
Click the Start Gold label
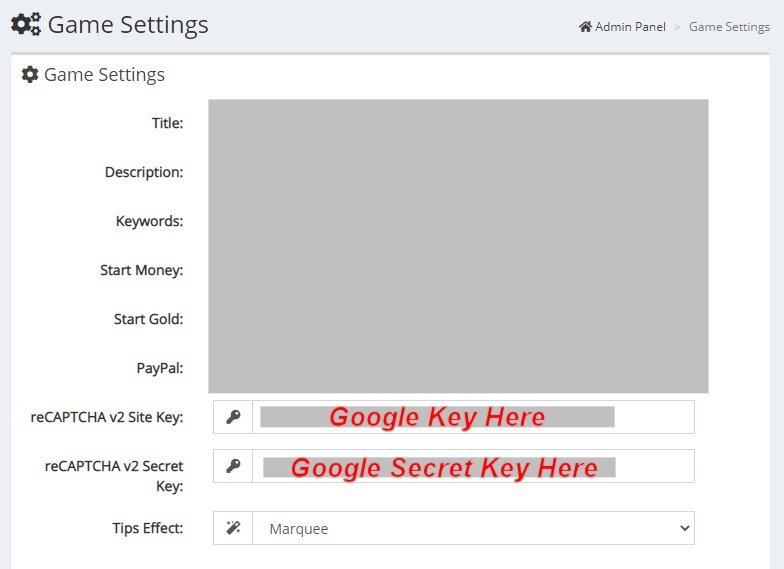click(148, 319)
